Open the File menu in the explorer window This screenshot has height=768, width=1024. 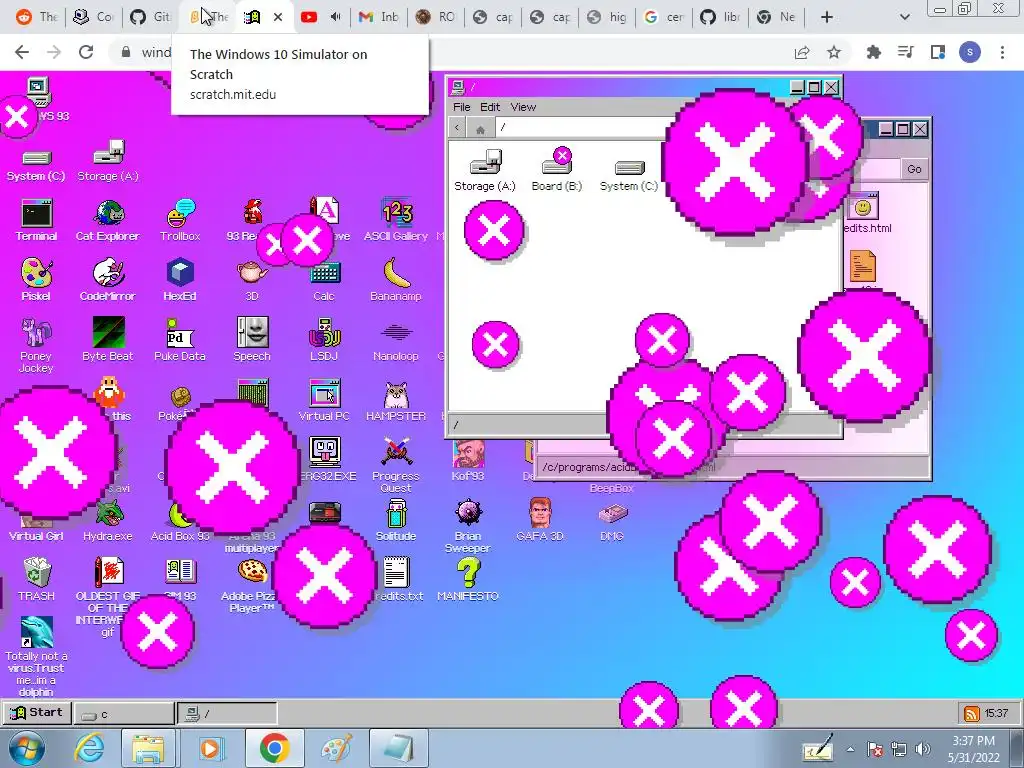(461, 107)
